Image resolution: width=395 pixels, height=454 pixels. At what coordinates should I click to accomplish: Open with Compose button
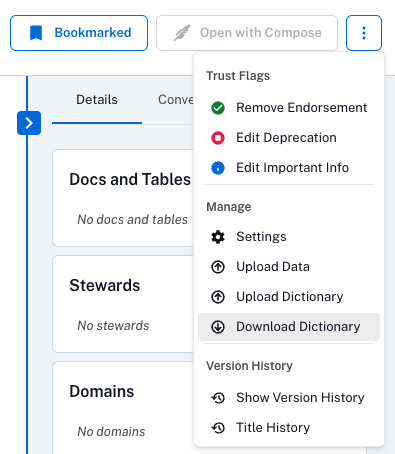pyautogui.click(x=247, y=33)
